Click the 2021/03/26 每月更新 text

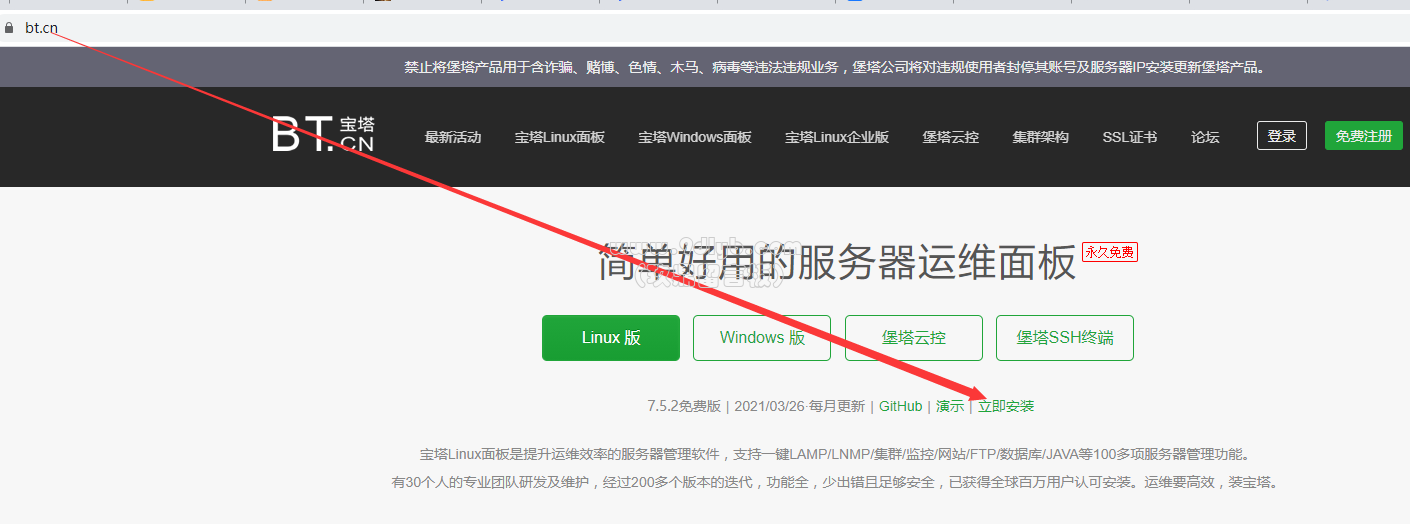[x=800, y=406]
